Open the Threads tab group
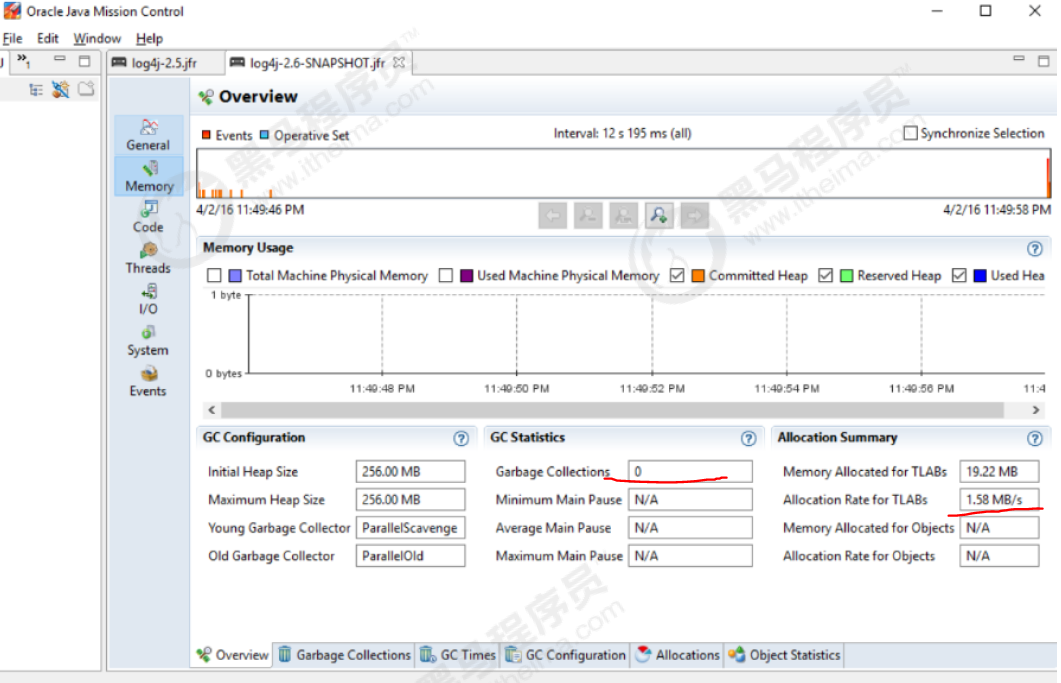This screenshot has width=1061, height=683. (148, 259)
